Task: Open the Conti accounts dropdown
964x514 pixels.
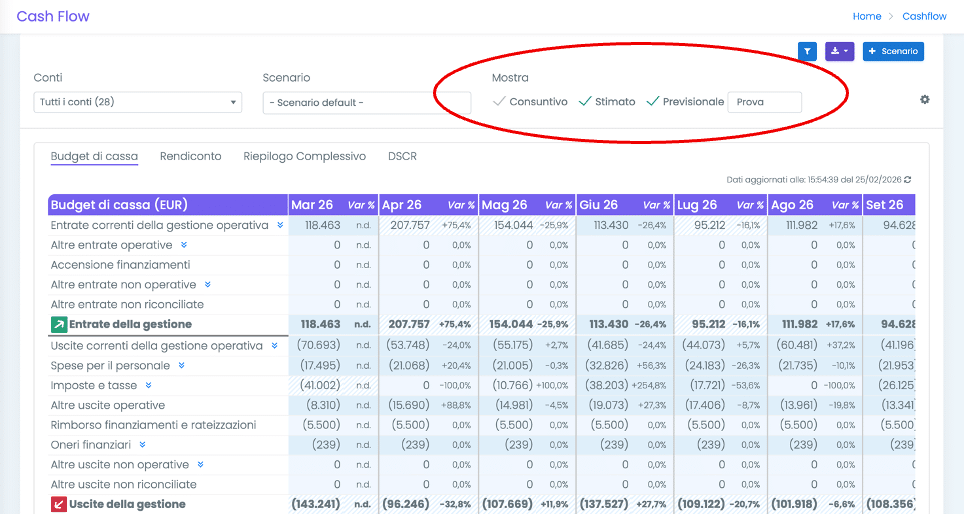Action: coord(137,102)
